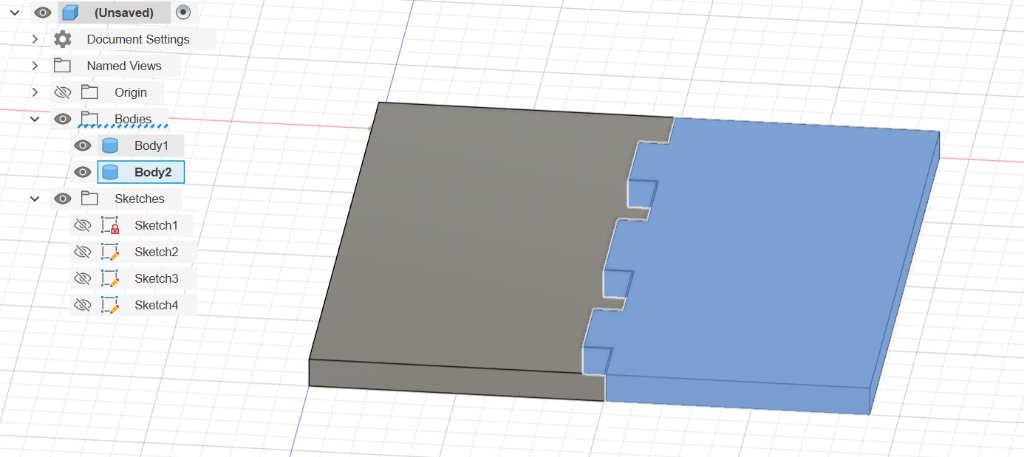1024x457 pixels.
Task: Click the Sketches folder icon
Action: coord(89,198)
